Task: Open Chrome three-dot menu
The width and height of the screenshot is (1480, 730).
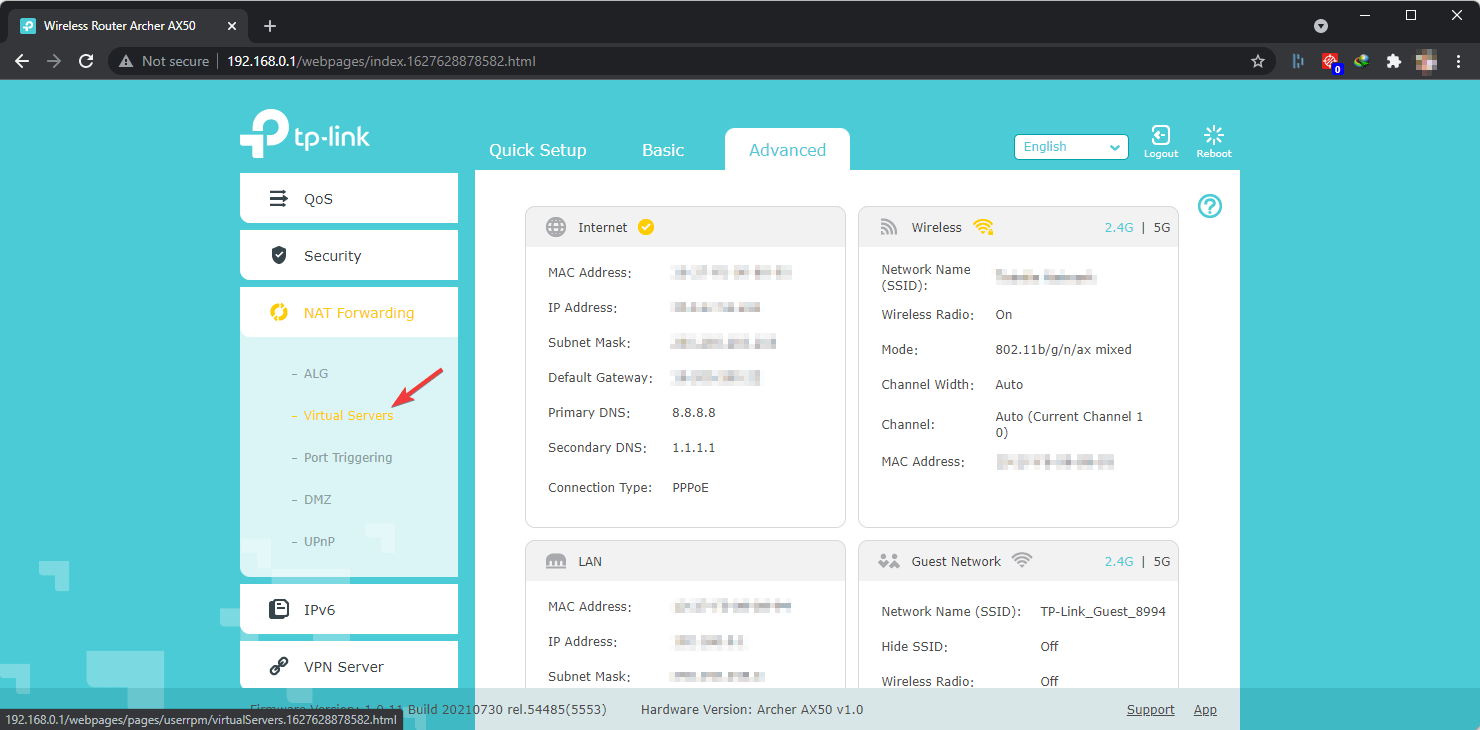Action: click(1458, 61)
